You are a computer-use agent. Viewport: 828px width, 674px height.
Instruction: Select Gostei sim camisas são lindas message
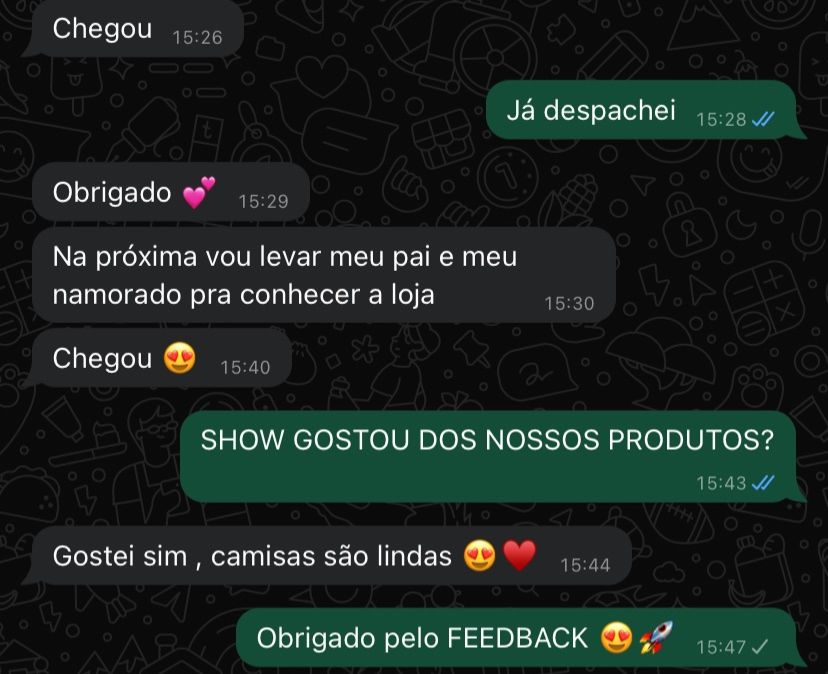pyautogui.click(x=327, y=556)
